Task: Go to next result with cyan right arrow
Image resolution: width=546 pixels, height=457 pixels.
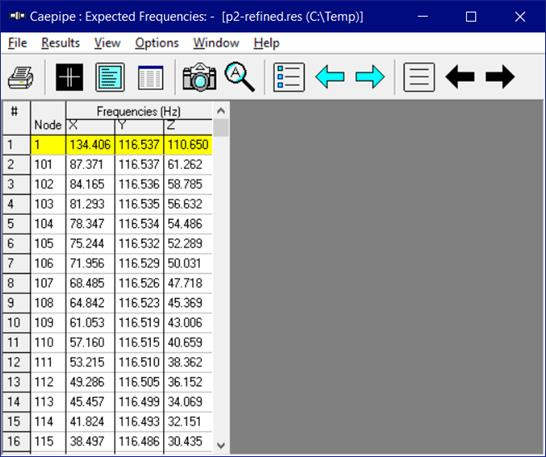Action: coord(370,77)
